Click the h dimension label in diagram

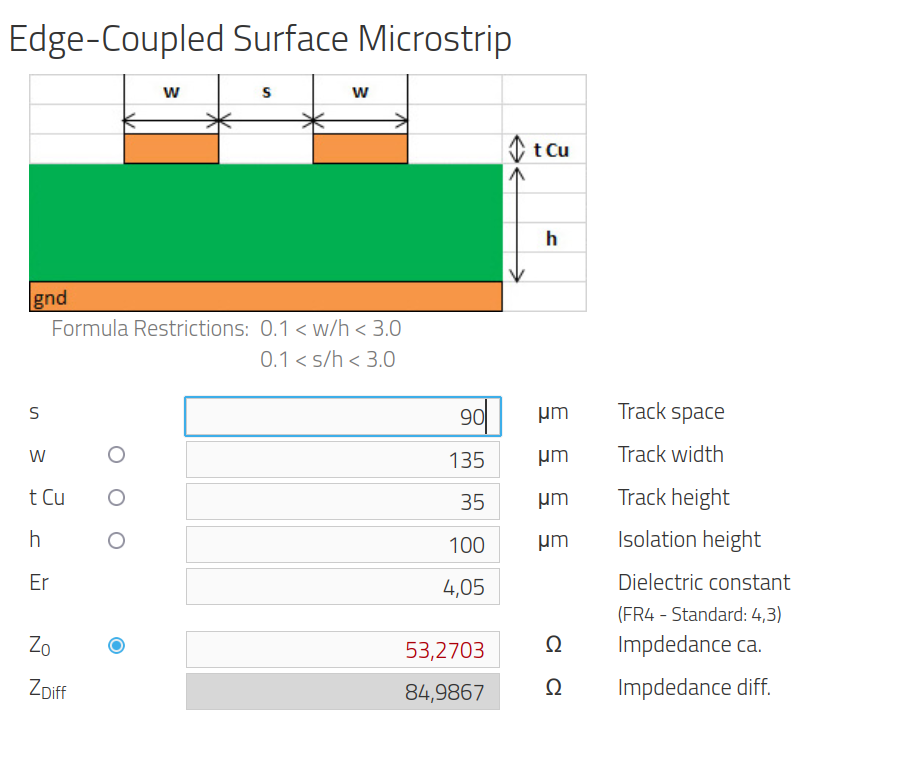pyautogui.click(x=551, y=239)
